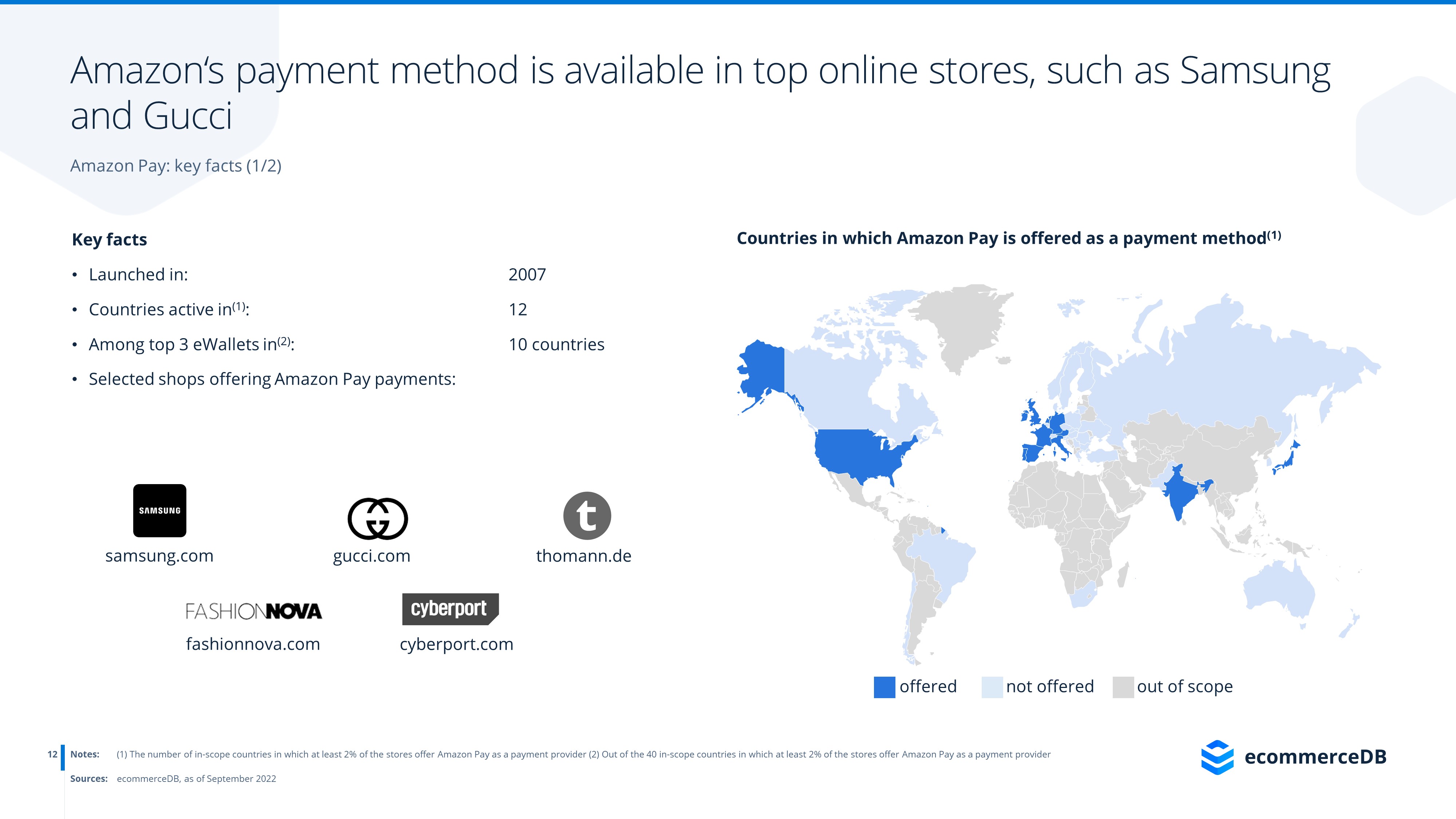
Task: Click the slide page number 12
Action: coord(52,754)
